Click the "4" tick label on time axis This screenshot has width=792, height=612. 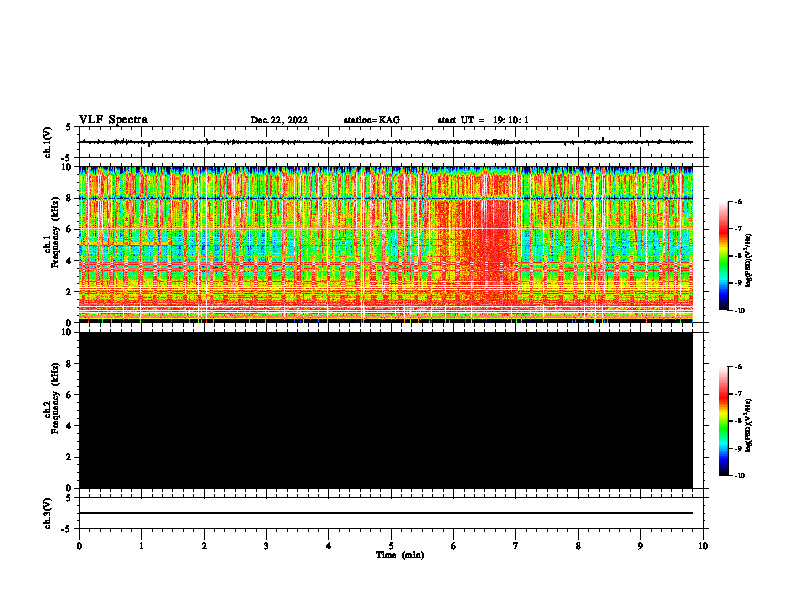[329, 546]
